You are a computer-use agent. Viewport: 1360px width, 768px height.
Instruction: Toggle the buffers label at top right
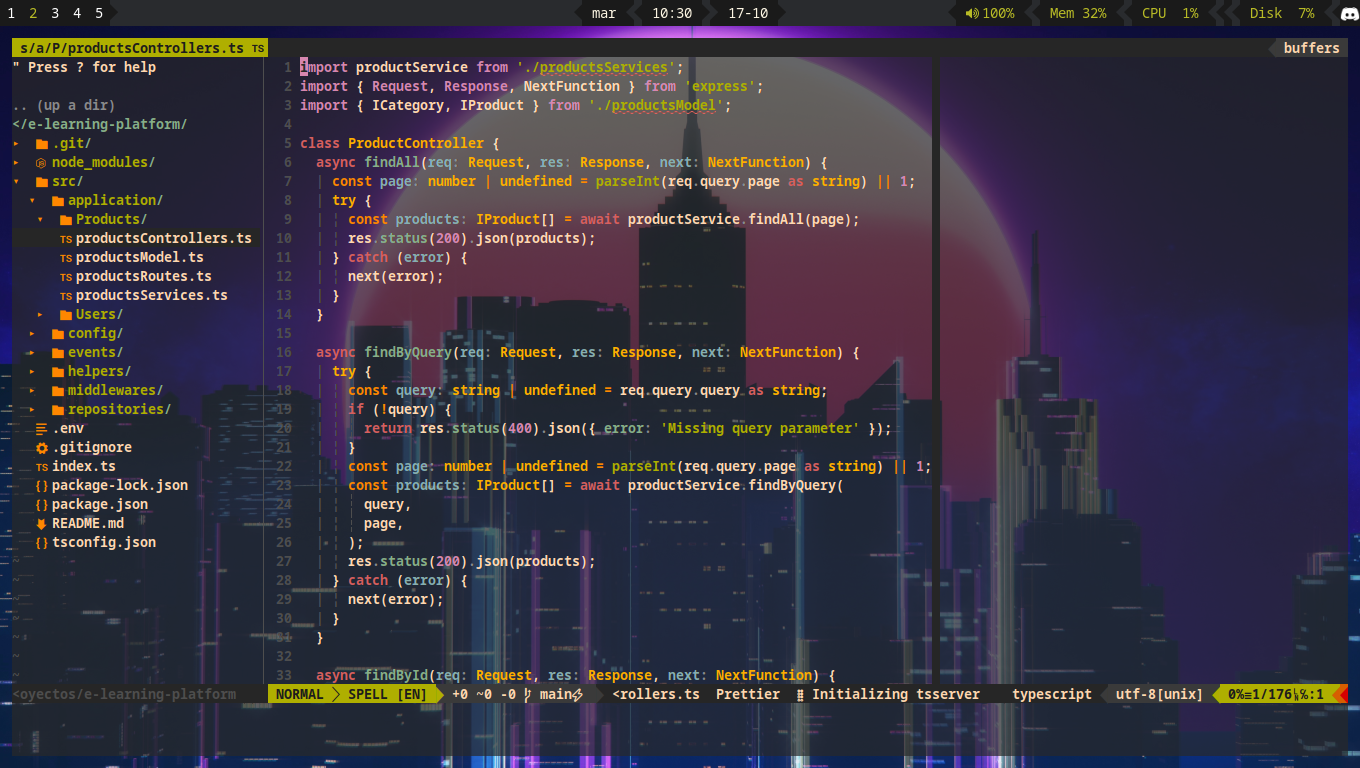[1310, 47]
